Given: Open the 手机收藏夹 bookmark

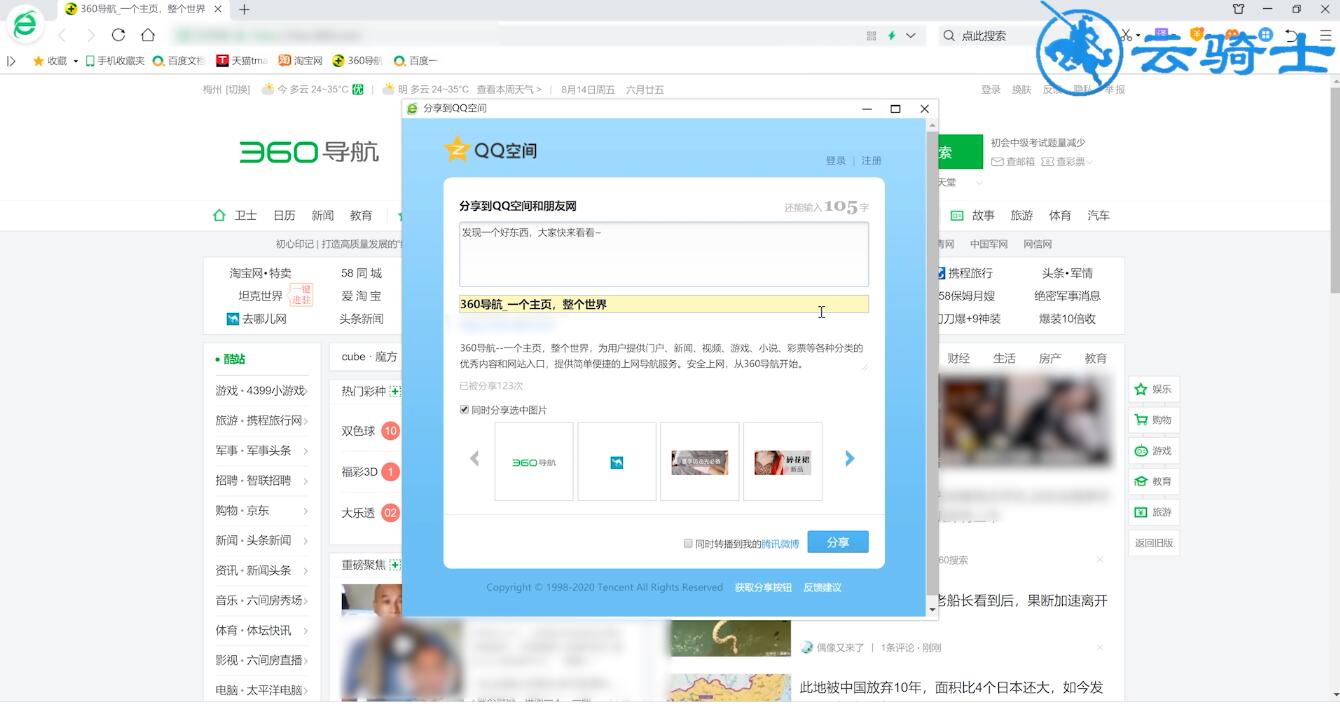Looking at the screenshot, I should (x=115, y=61).
